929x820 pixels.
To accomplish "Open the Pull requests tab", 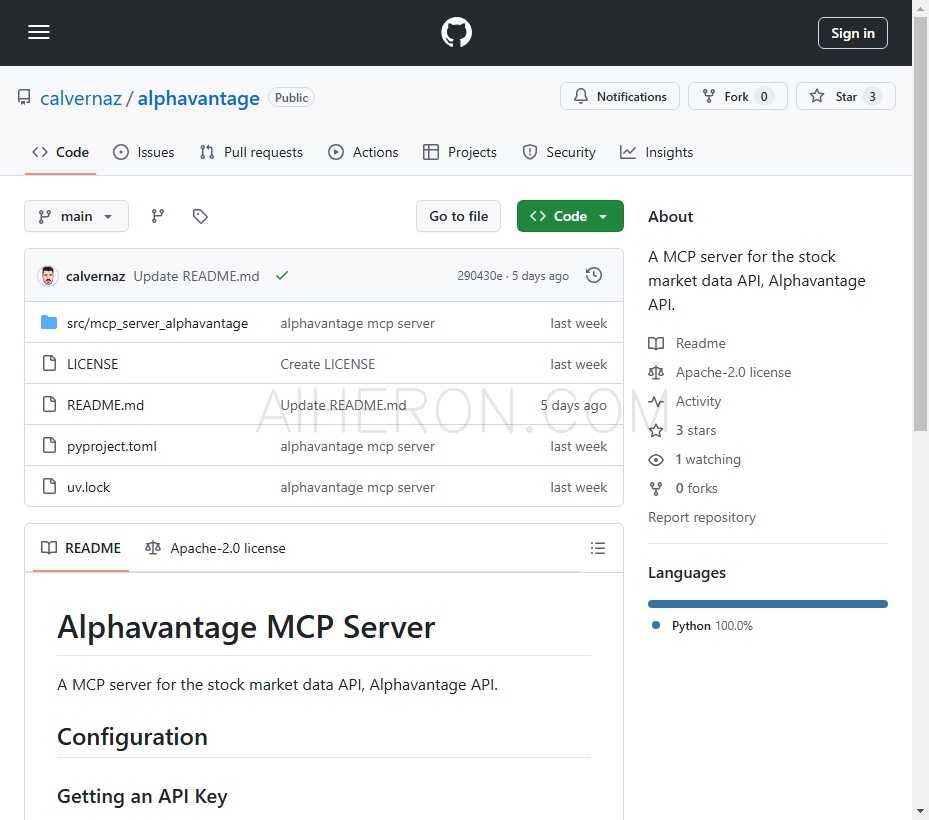I will click(x=251, y=152).
